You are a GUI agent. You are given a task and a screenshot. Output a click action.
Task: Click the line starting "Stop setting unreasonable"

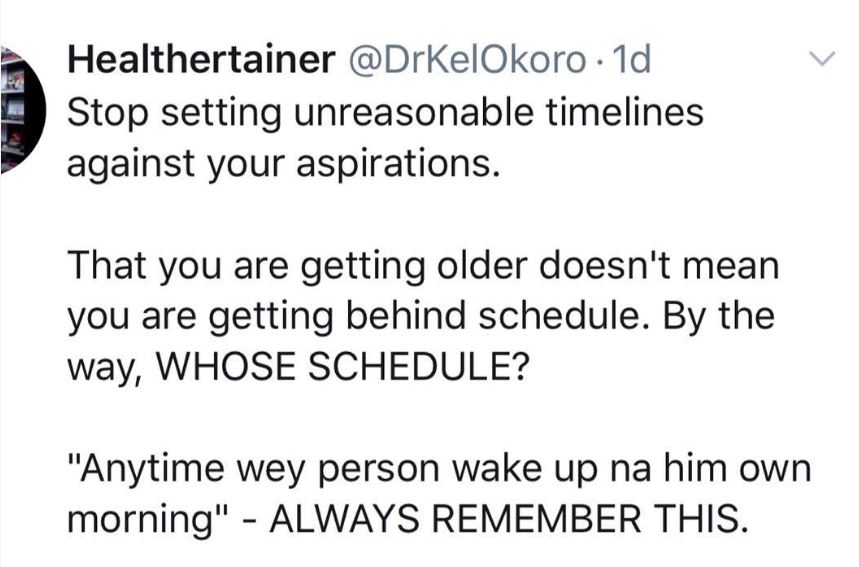pyautogui.click(x=385, y=111)
